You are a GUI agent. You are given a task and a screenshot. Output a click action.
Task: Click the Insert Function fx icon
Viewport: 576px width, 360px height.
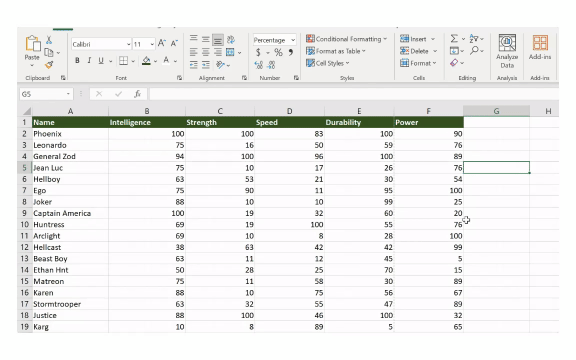[x=137, y=94]
